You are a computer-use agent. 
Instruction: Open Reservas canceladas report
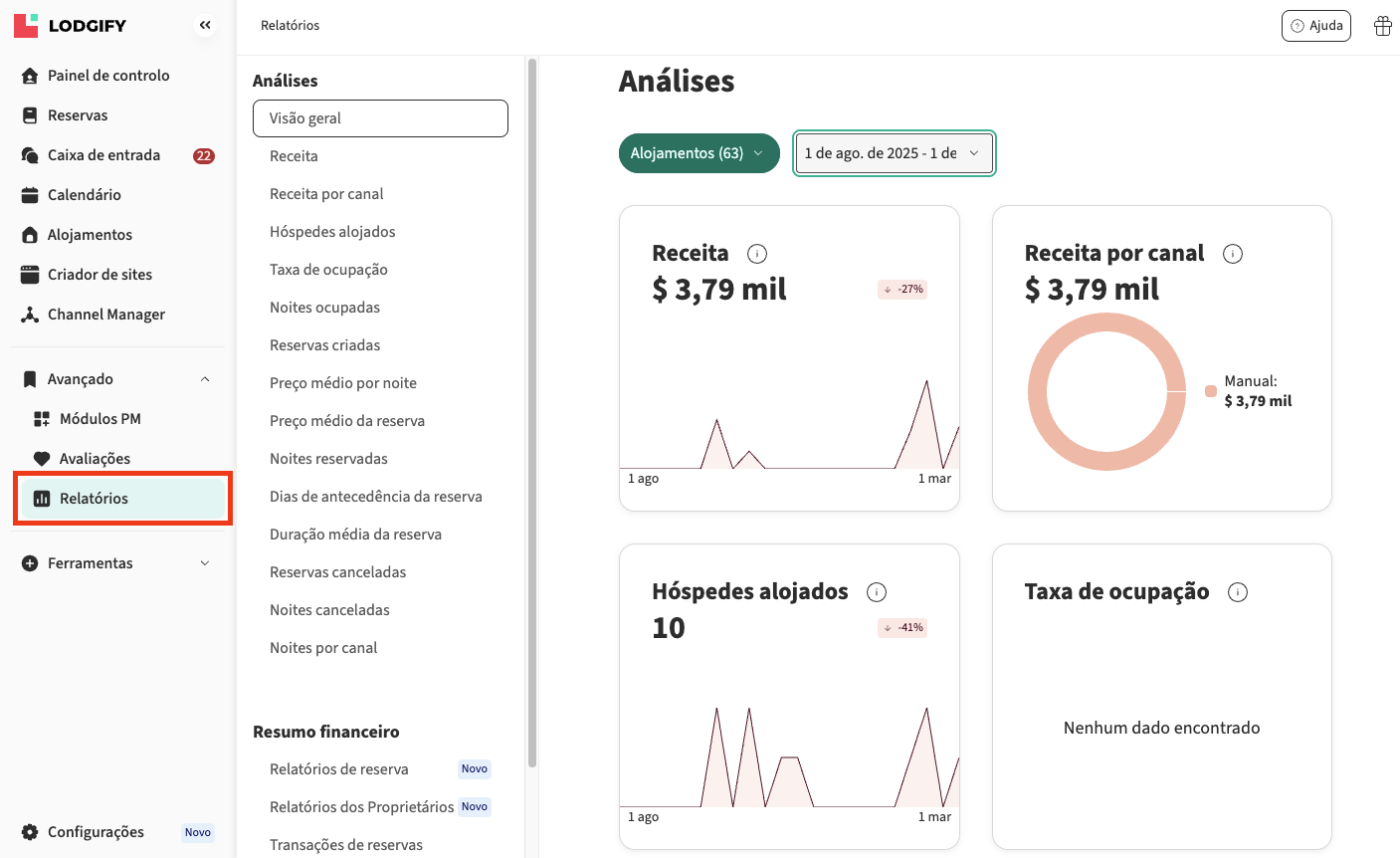337,572
